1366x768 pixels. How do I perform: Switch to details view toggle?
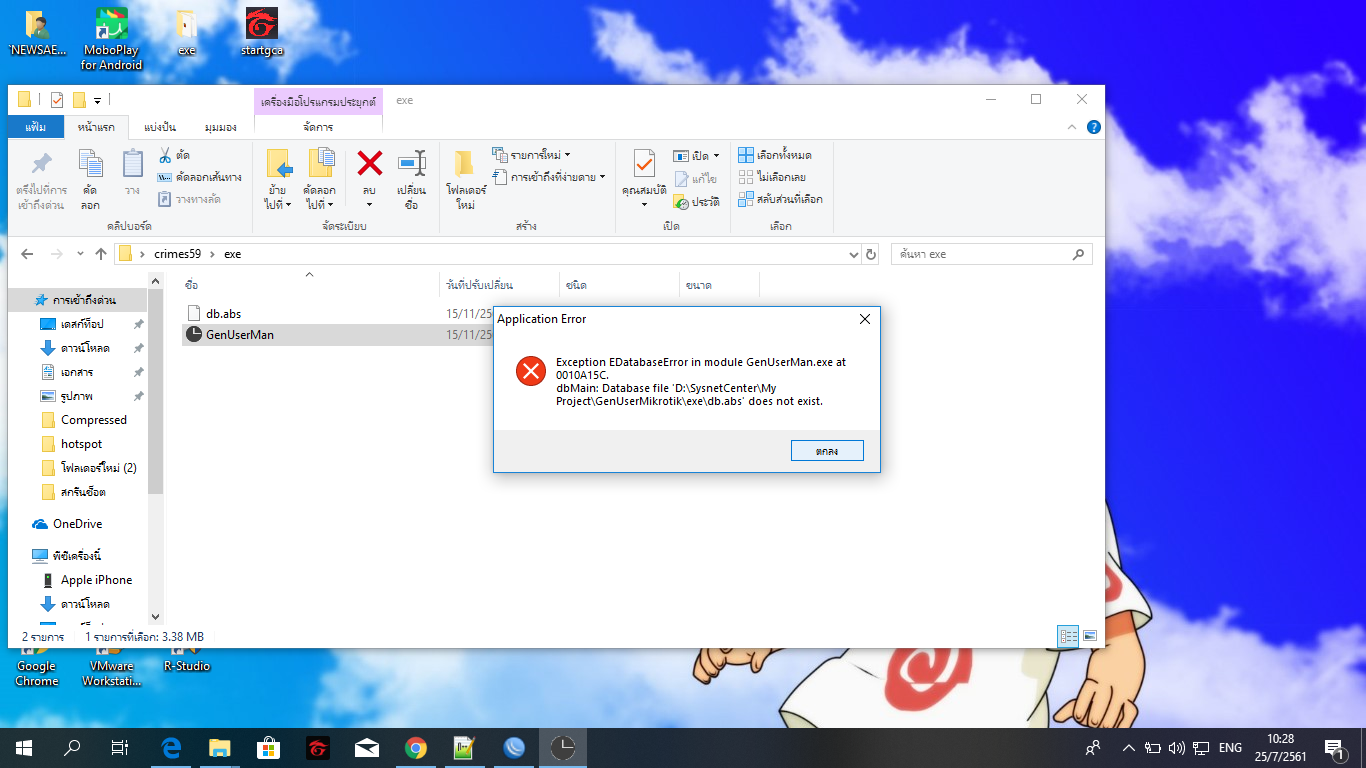pyautogui.click(x=1068, y=636)
